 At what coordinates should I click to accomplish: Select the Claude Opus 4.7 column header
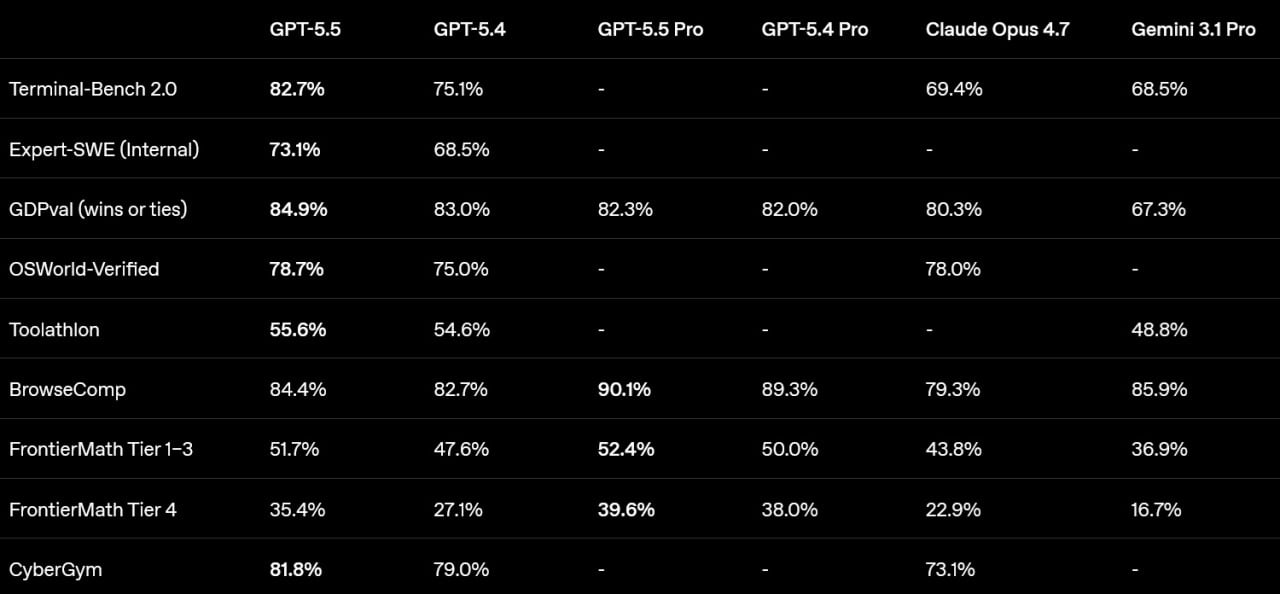point(997,30)
